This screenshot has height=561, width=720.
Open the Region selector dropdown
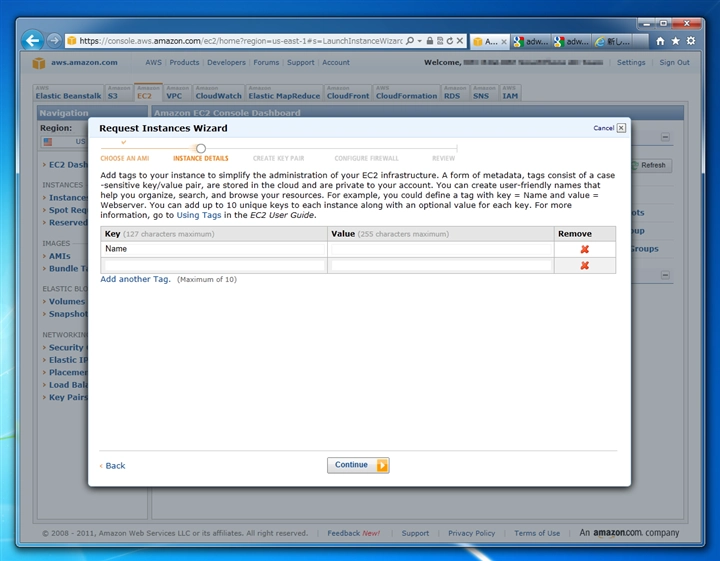pos(64,141)
